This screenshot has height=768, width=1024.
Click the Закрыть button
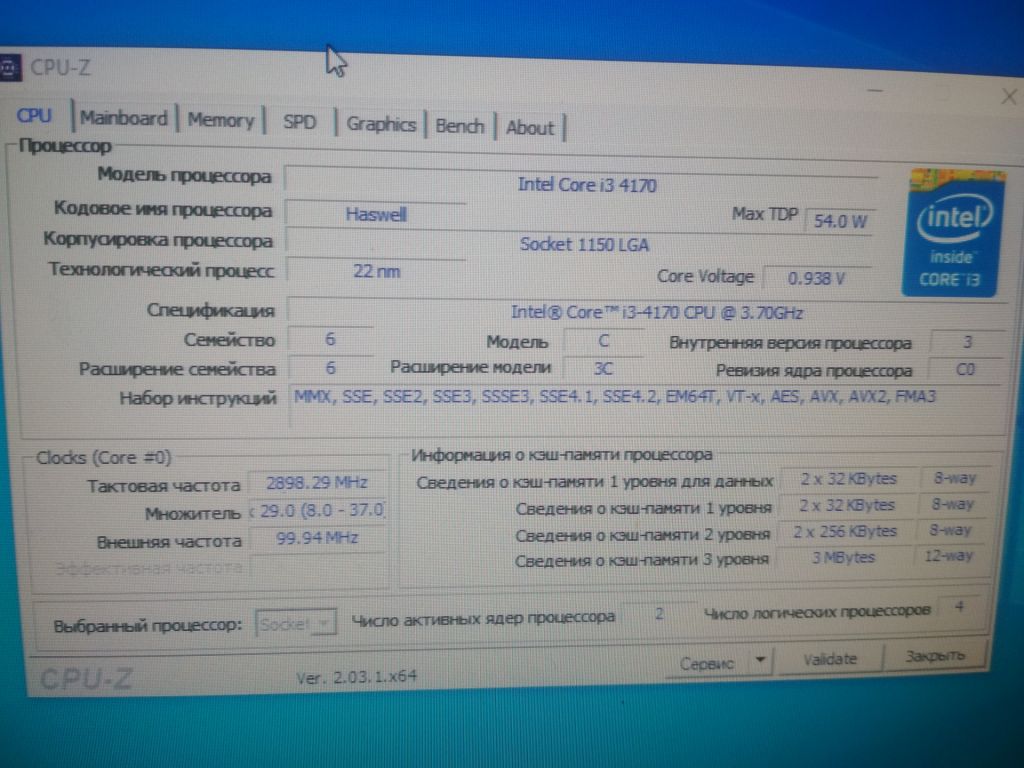pyautogui.click(x=935, y=656)
